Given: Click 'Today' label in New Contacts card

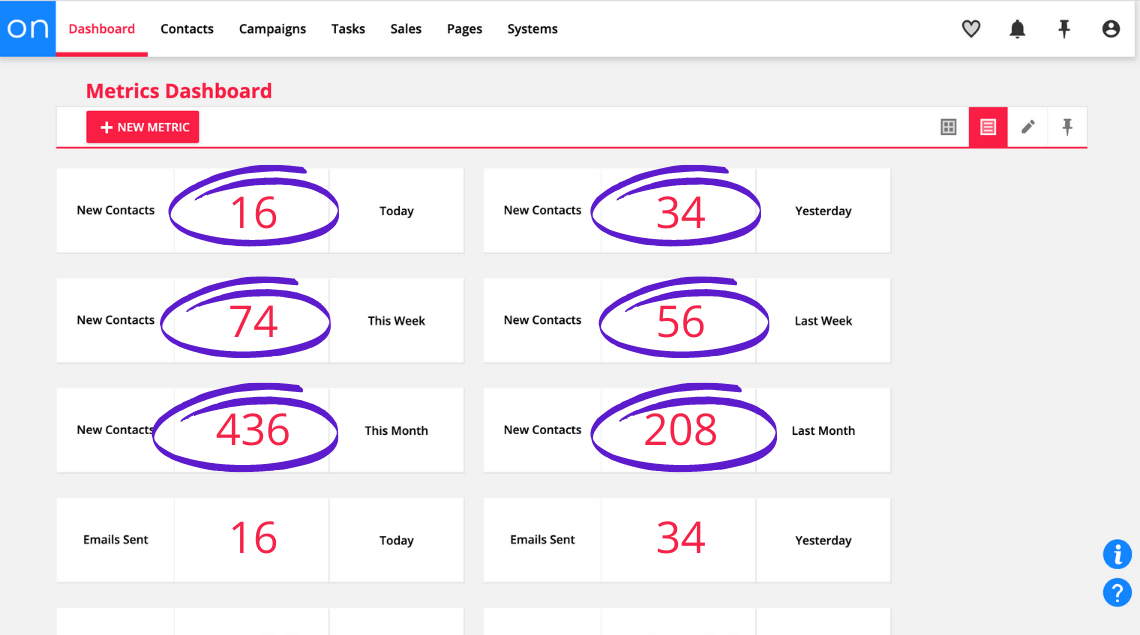Looking at the screenshot, I should (396, 211).
